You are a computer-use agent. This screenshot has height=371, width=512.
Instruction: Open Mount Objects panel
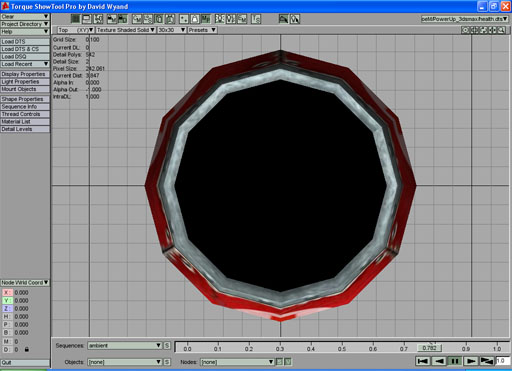[x=25, y=89]
